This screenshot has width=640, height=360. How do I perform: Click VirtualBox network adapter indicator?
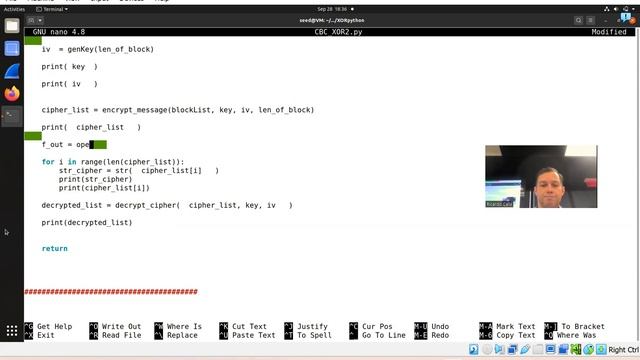pos(512,349)
